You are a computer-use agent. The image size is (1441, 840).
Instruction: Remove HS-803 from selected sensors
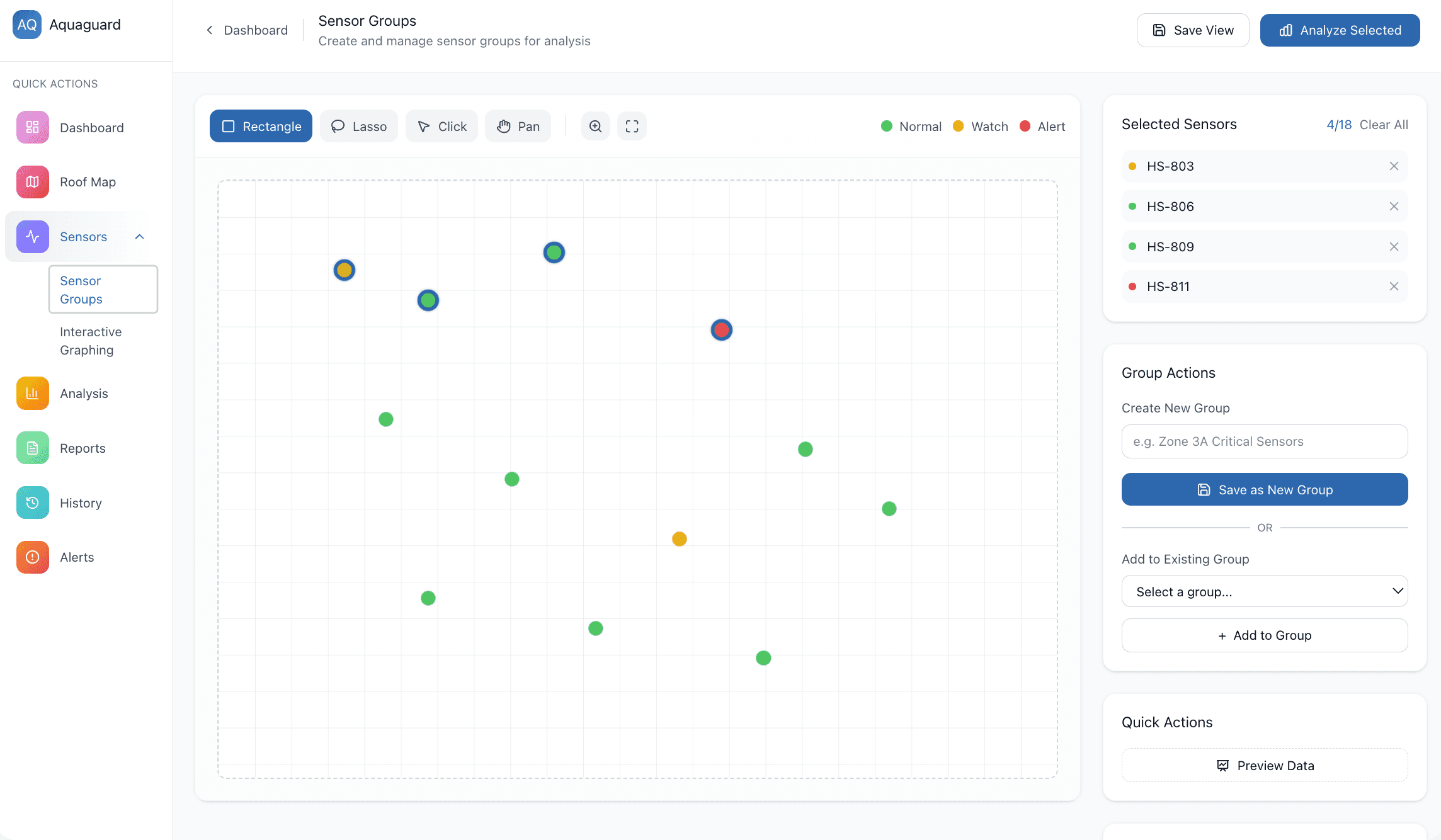click(1394, 166)
